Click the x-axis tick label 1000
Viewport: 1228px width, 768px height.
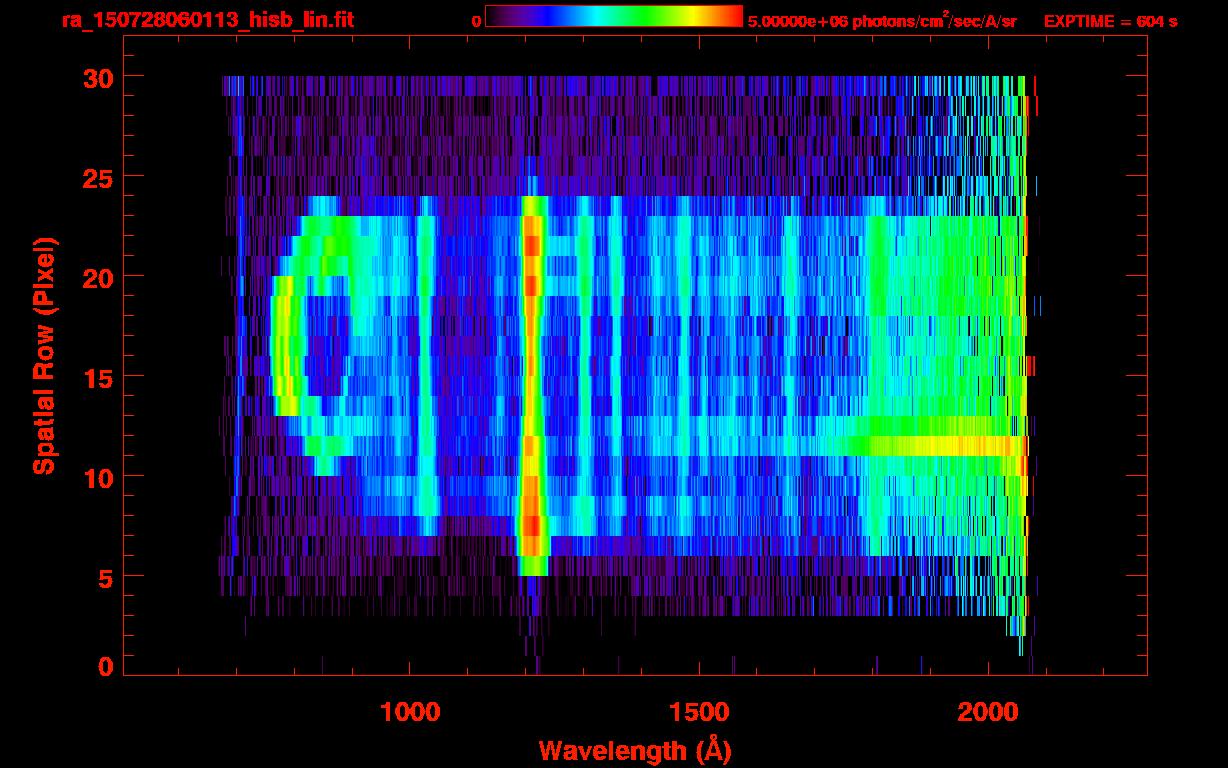410,712
